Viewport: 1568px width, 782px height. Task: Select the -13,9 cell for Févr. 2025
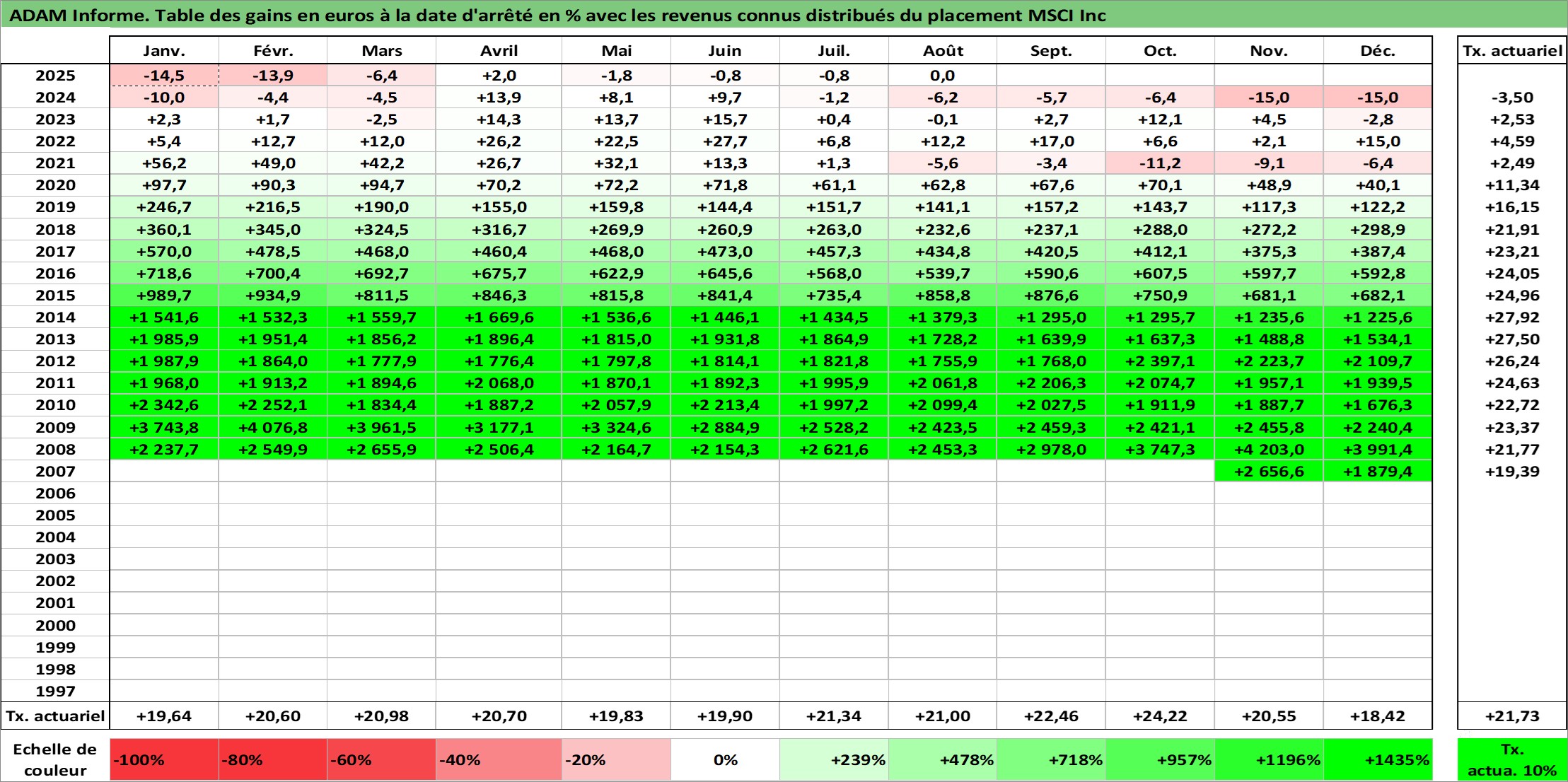273,76
